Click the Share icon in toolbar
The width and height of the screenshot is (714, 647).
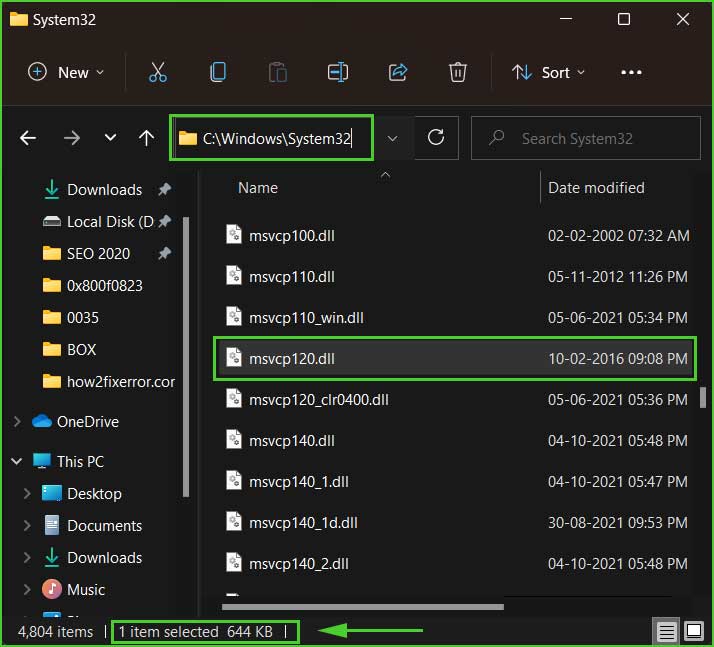tap(398, 72)
